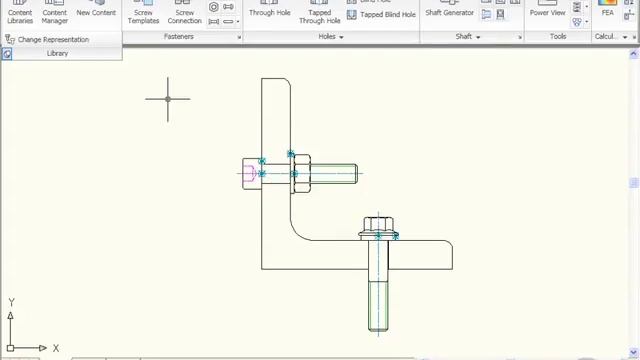This screenshot has width=640, height=360.
Task: Click small calculation icon right of FEA
Action: [x=629, y=16]
